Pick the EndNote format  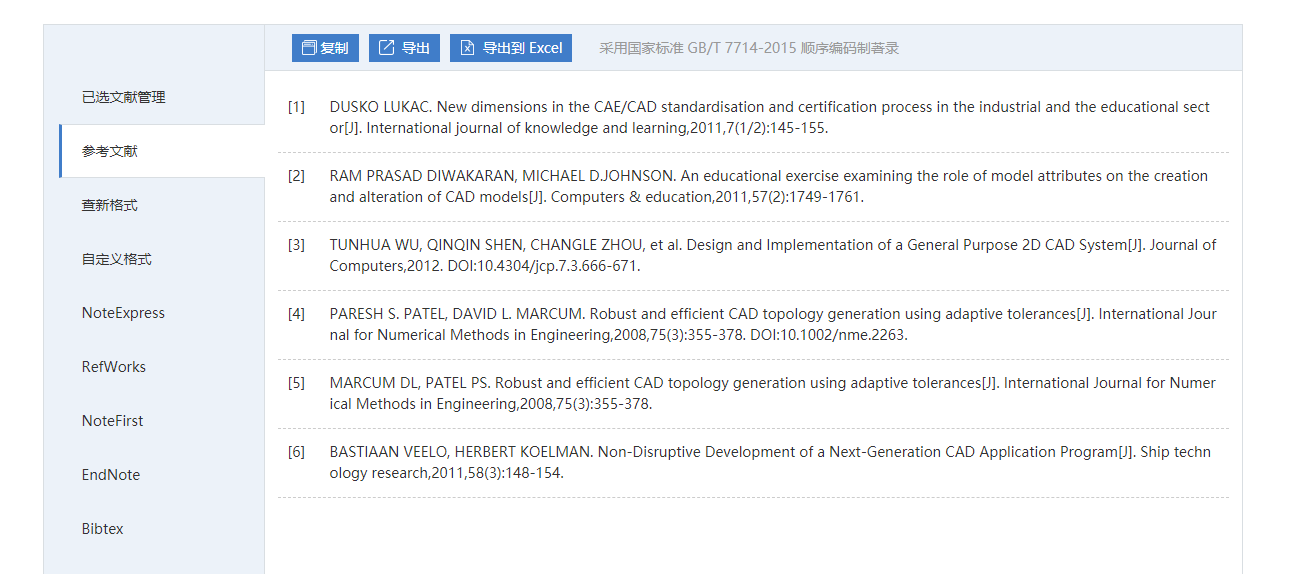(x=111, y=475)
